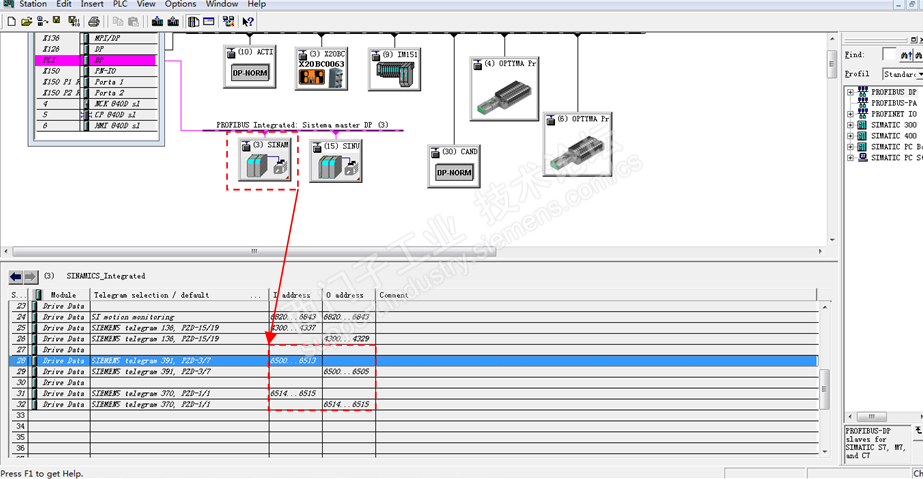Select row 25 SIEMENS telegram 136
The image size is (923, 479).
pos(414,328)
